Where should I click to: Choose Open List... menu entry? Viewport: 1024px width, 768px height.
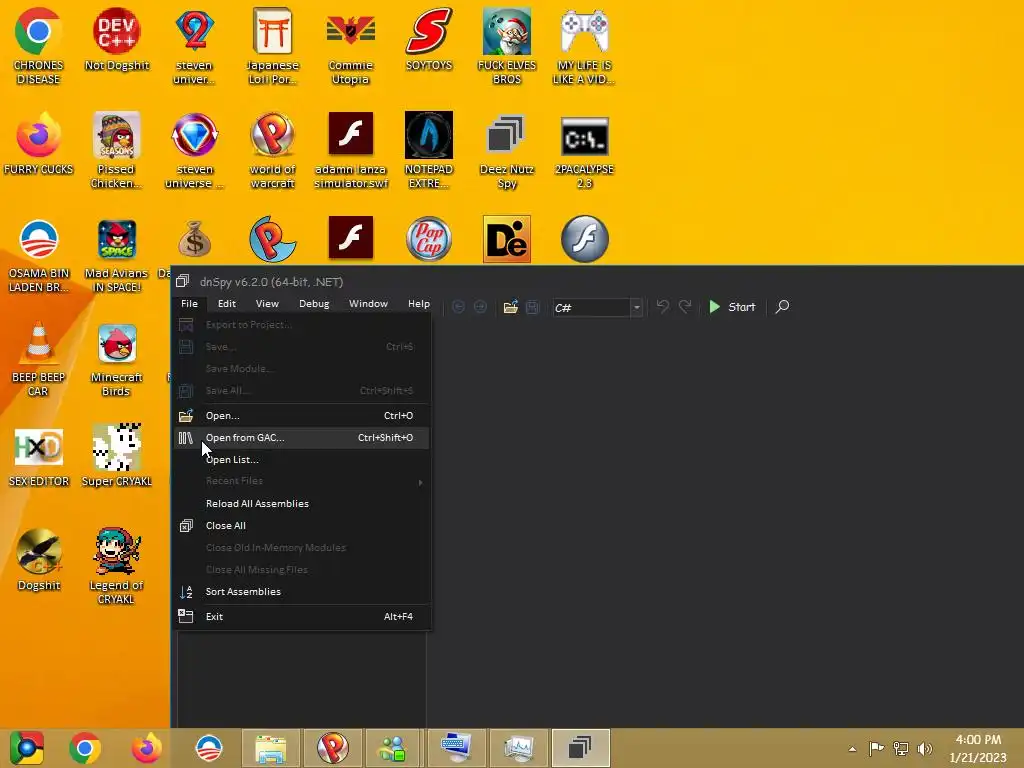[301, 460]
